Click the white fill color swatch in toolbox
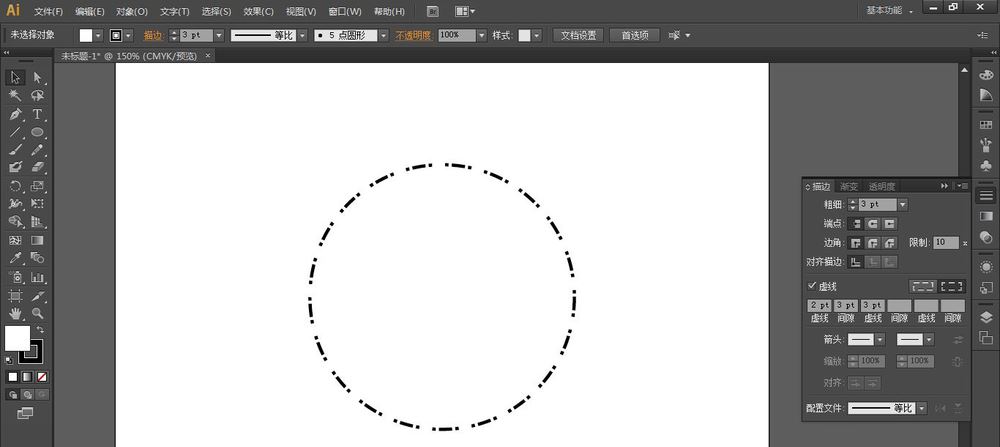Screen dimensions: 1000x447 click(17, 338)
